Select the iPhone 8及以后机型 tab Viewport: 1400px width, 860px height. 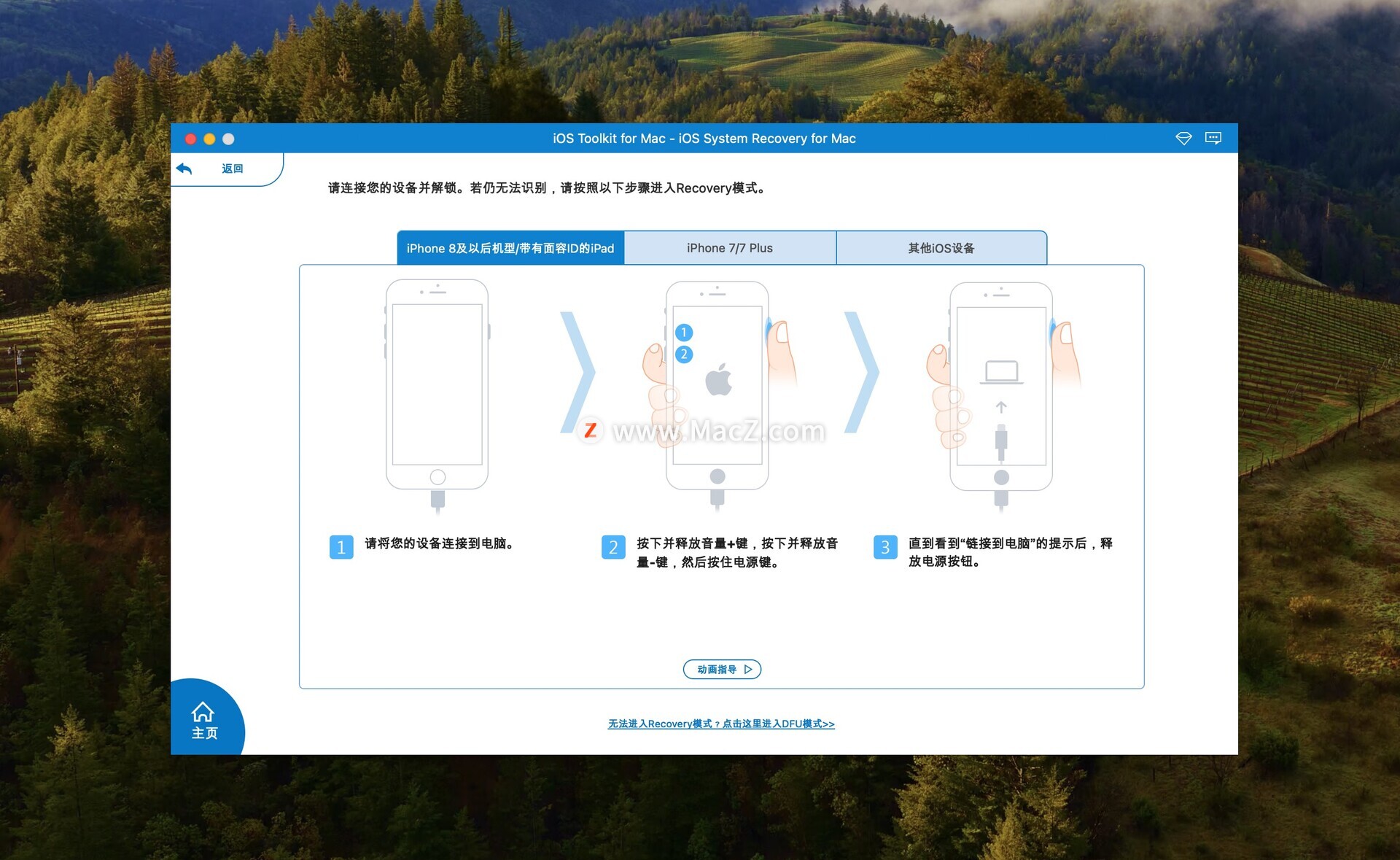click(510, 248)
